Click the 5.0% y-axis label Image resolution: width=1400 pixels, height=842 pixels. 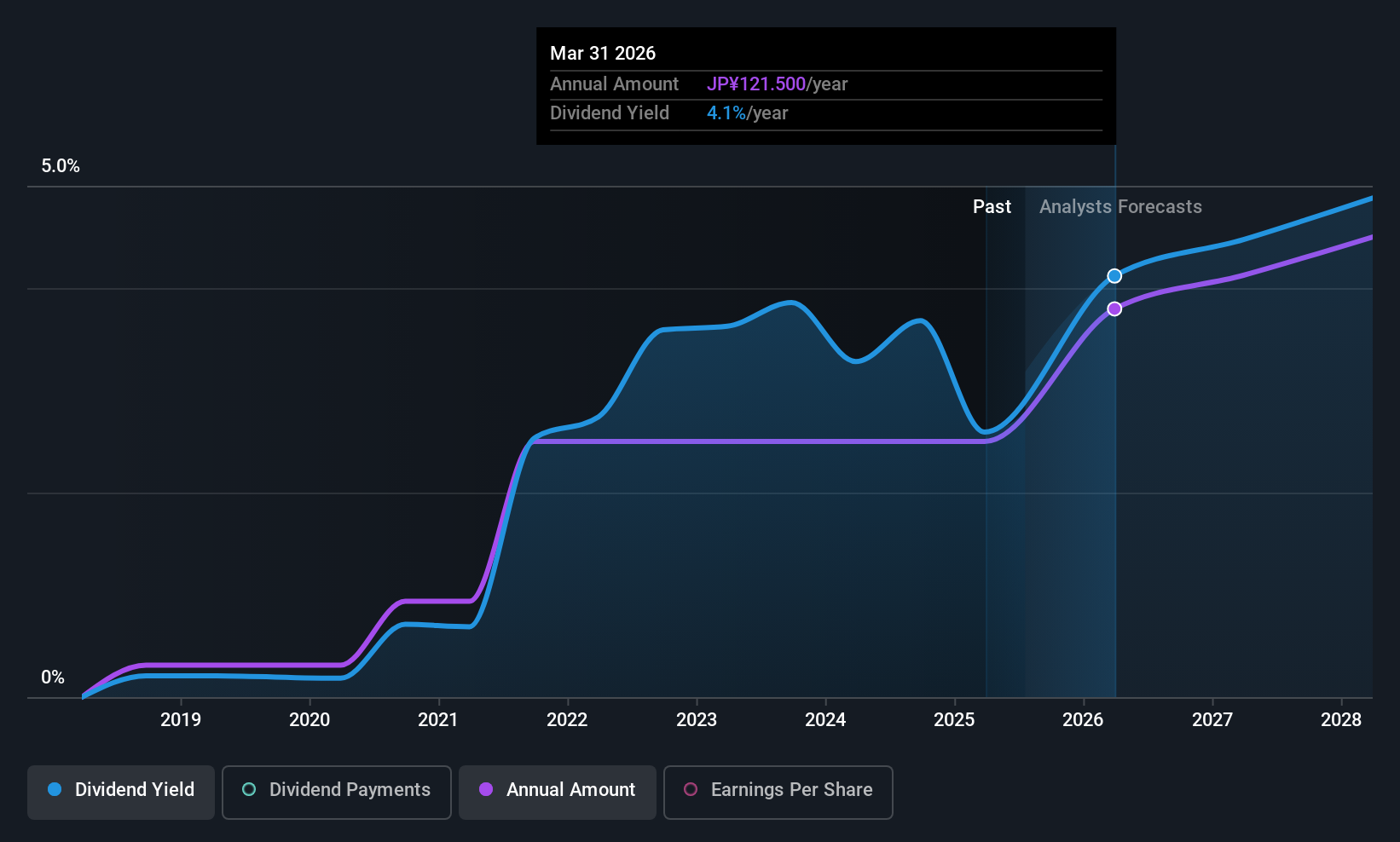tap(61, 166)
